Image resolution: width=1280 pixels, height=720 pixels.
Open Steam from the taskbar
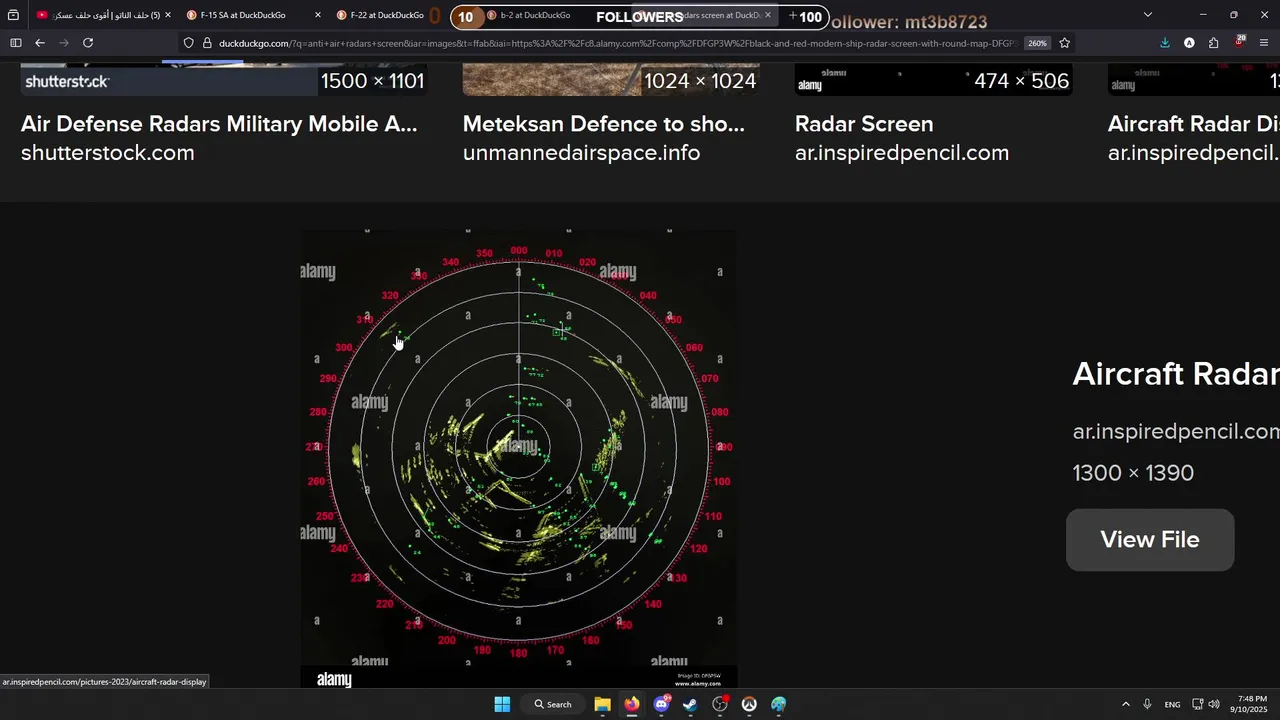[x=690, y=704]
